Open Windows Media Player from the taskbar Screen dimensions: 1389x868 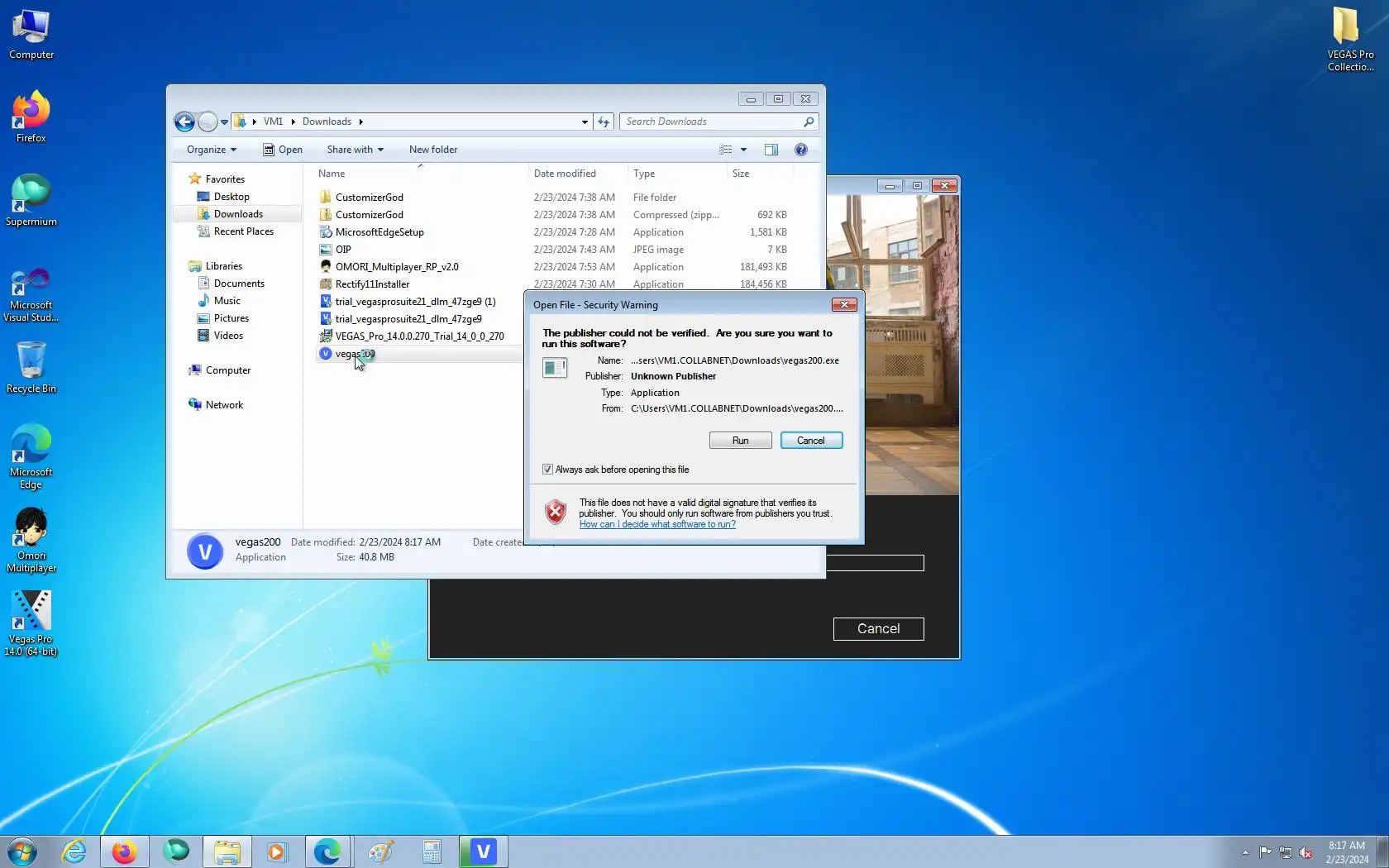(277, 851)
